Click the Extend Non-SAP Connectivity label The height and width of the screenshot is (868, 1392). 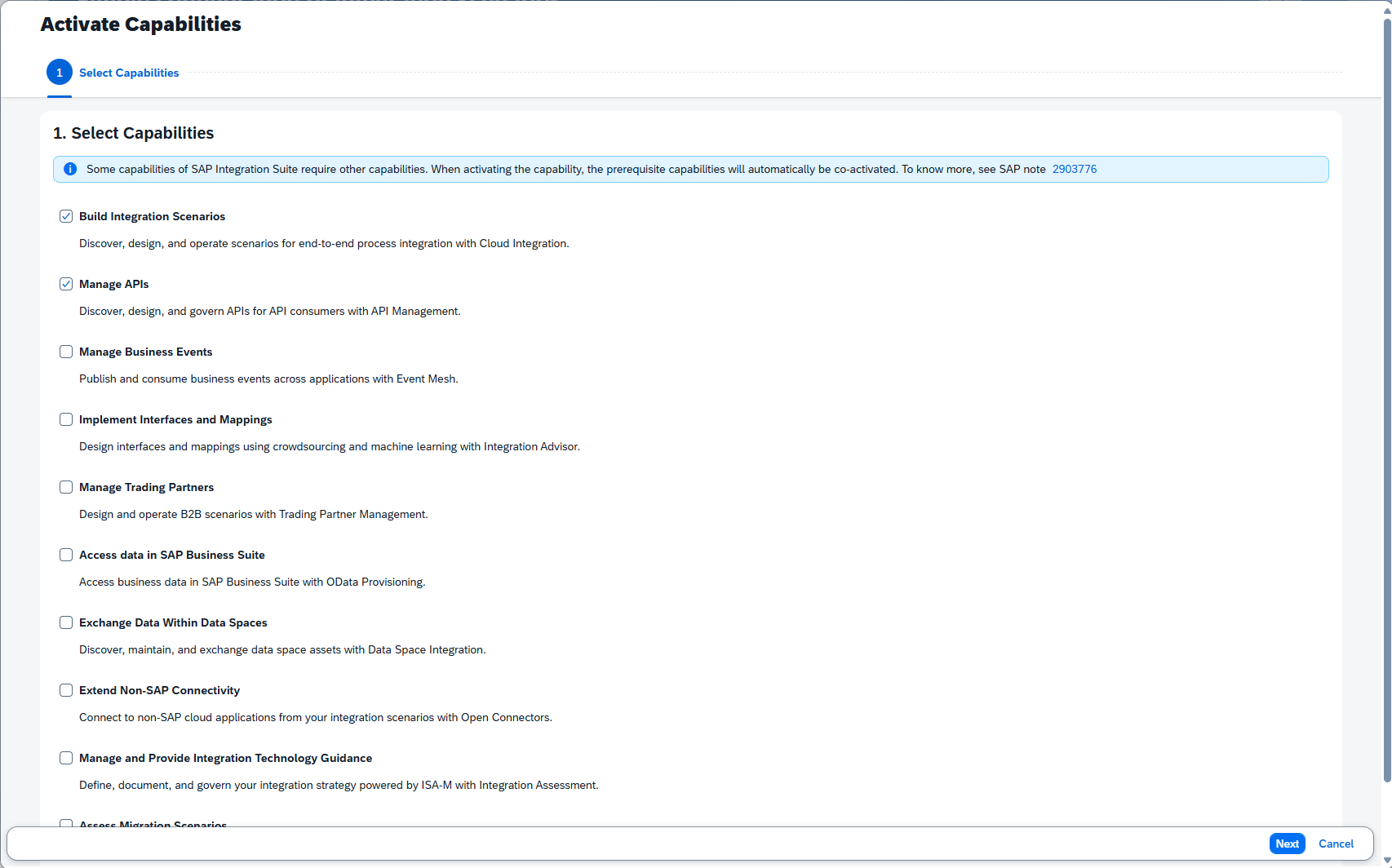159,690
